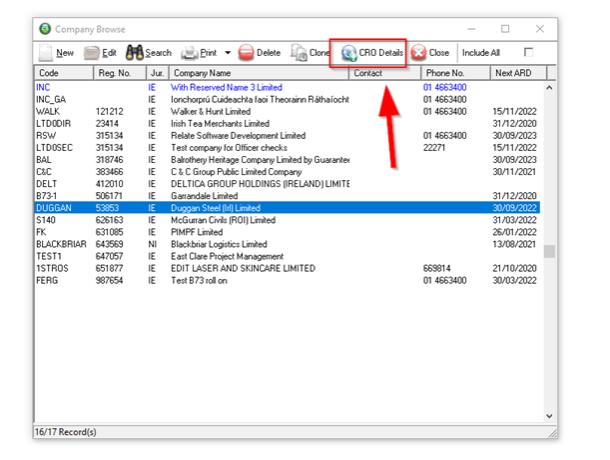Viewport: 610px width, 460px height.
Task: Select the highlighted Duggan Steel (Irl) Limited row
Action: click(287, 208)
